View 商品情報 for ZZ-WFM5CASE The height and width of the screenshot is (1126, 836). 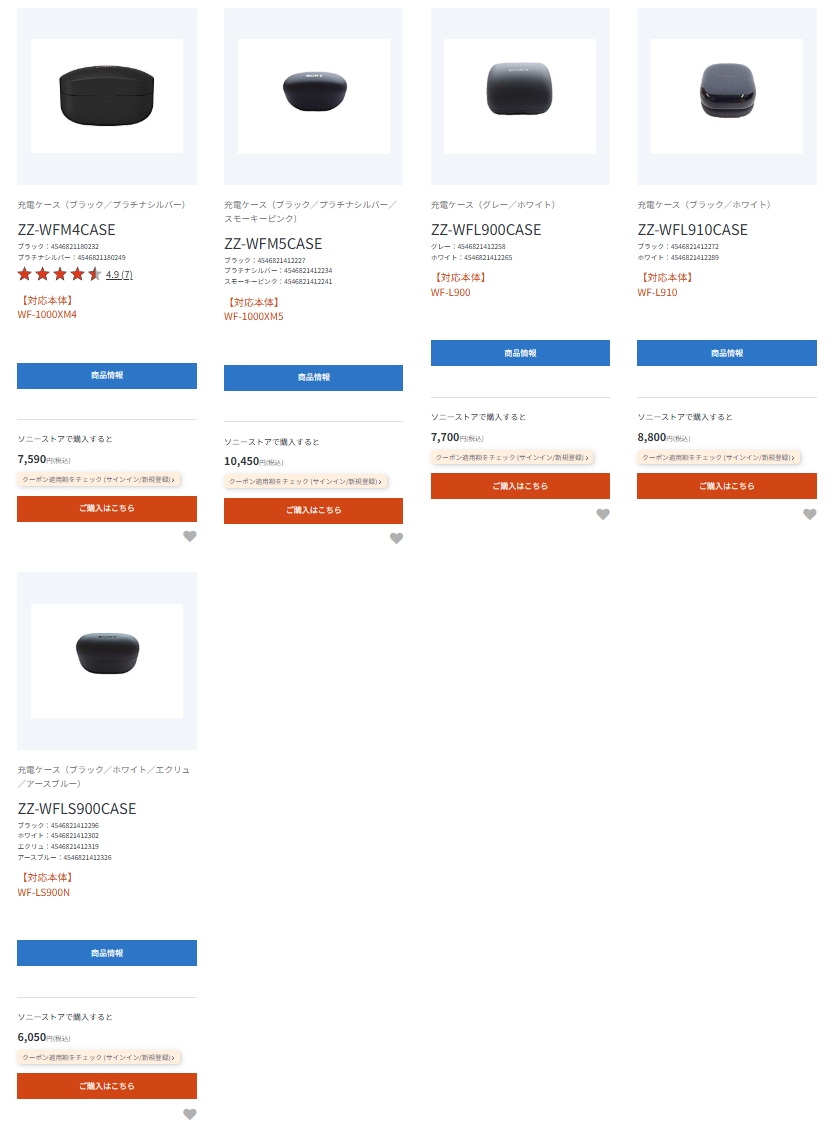pyautogui.click(x=313, y=378)
